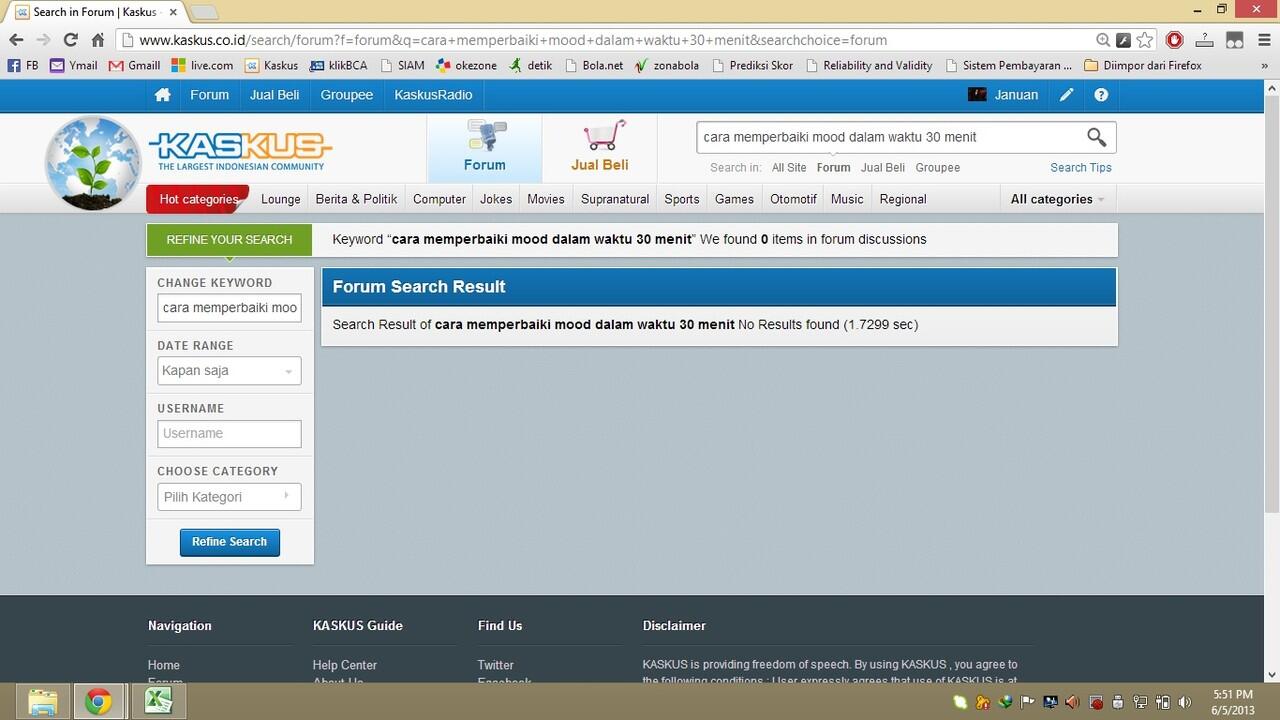Open Jual Beli in the blue top bar
The height and width of the screenshot is (720, 1280).
point(275,95)
